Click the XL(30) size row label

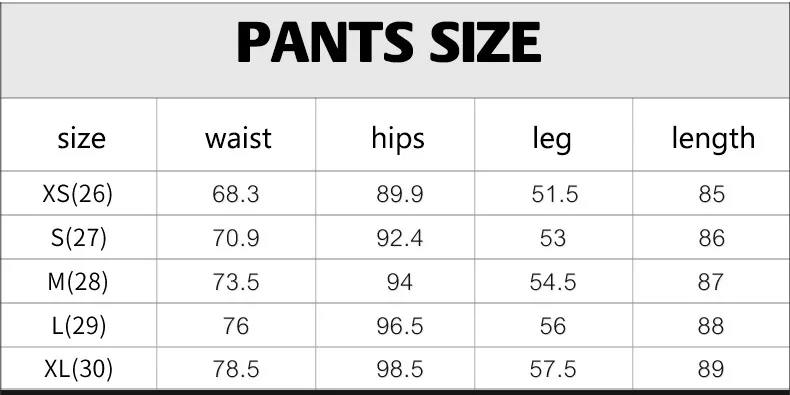pyautogui.click(x=79, y=370)
